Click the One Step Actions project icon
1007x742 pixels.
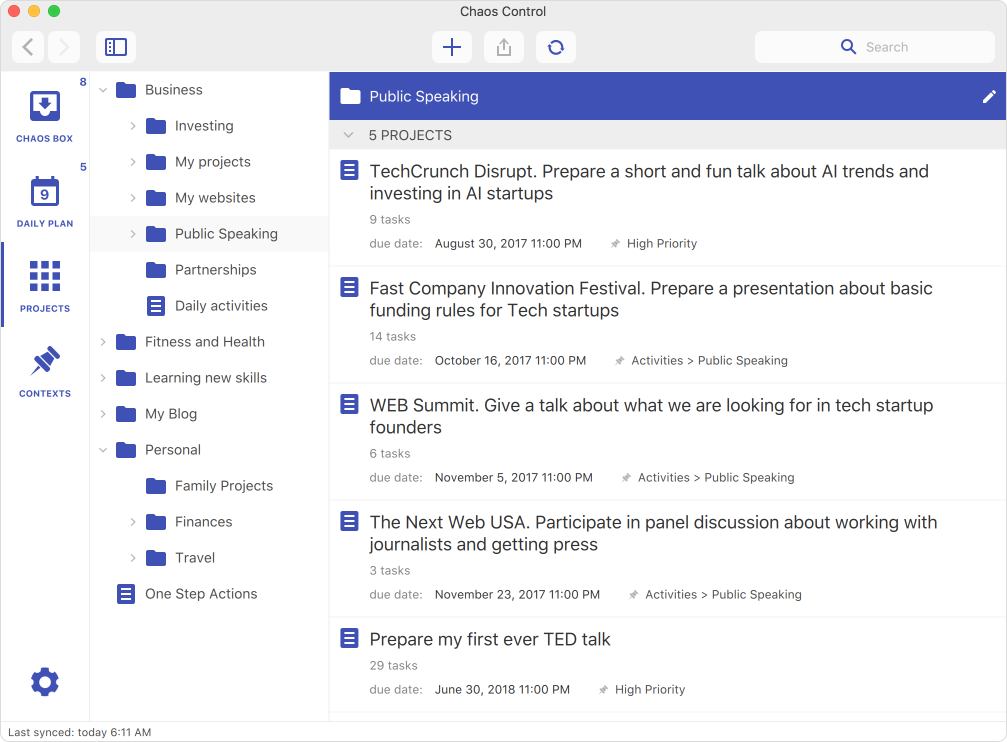tap(126, 594)
